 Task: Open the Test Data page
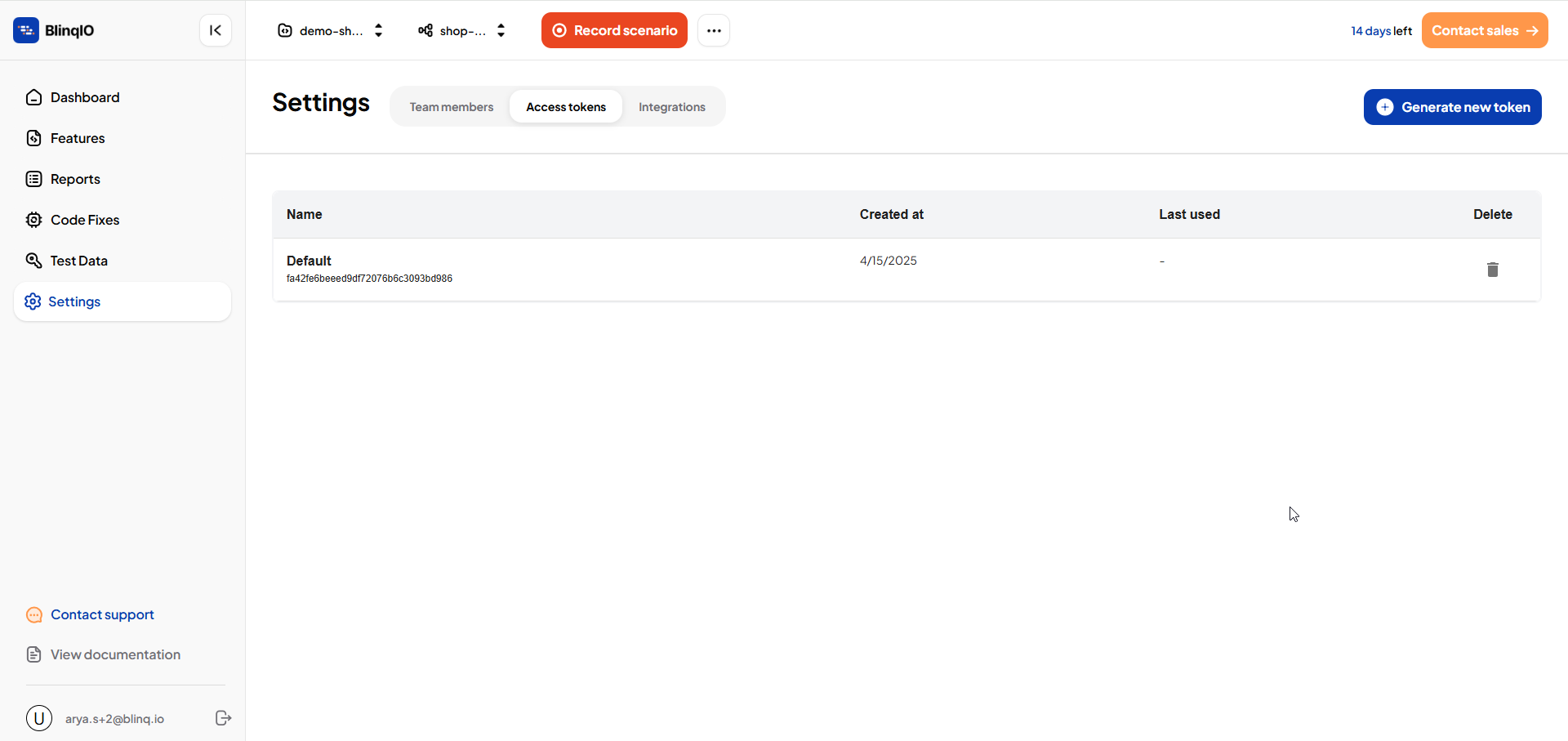[78, 261]
